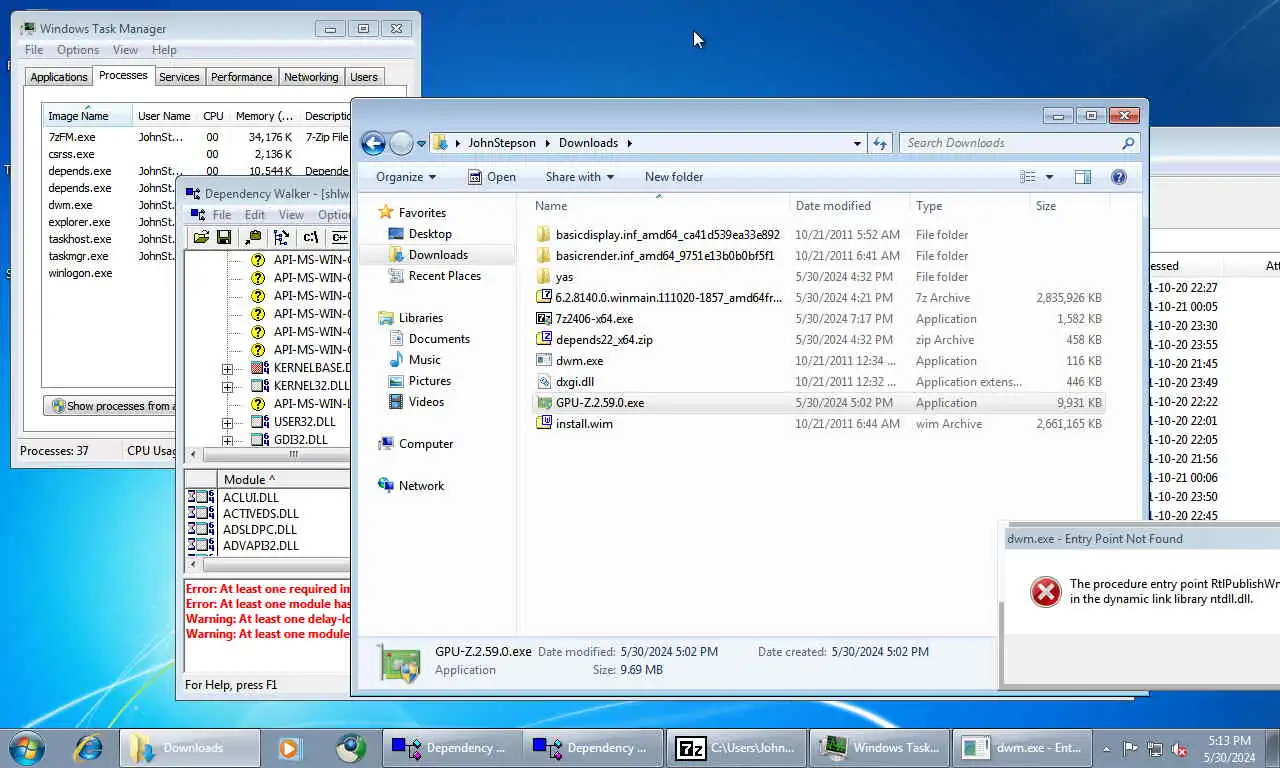Image resolution: width=1280 pixels, height=768 pixels.
Task: Select the GPU-Z.2.59.0.exe file
Action: pyautogui.click(x=819, y=403)
